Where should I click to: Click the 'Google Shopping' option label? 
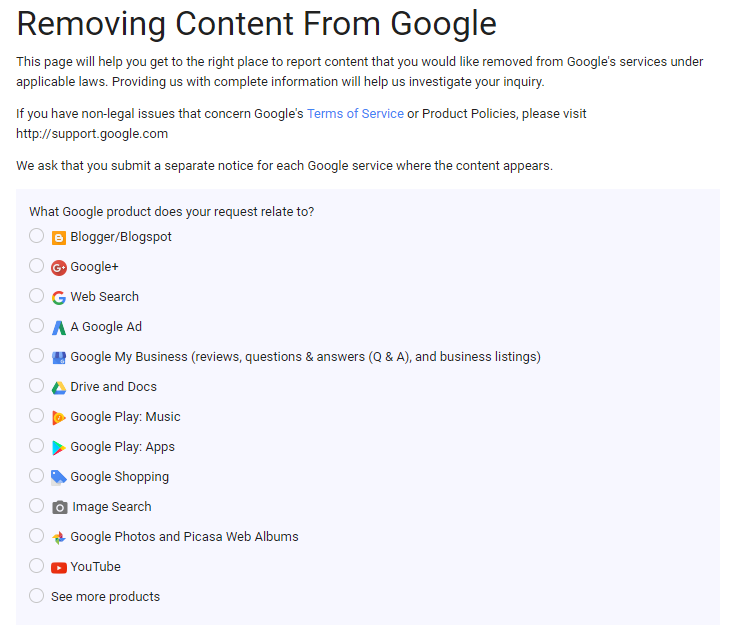pos(119,477)
